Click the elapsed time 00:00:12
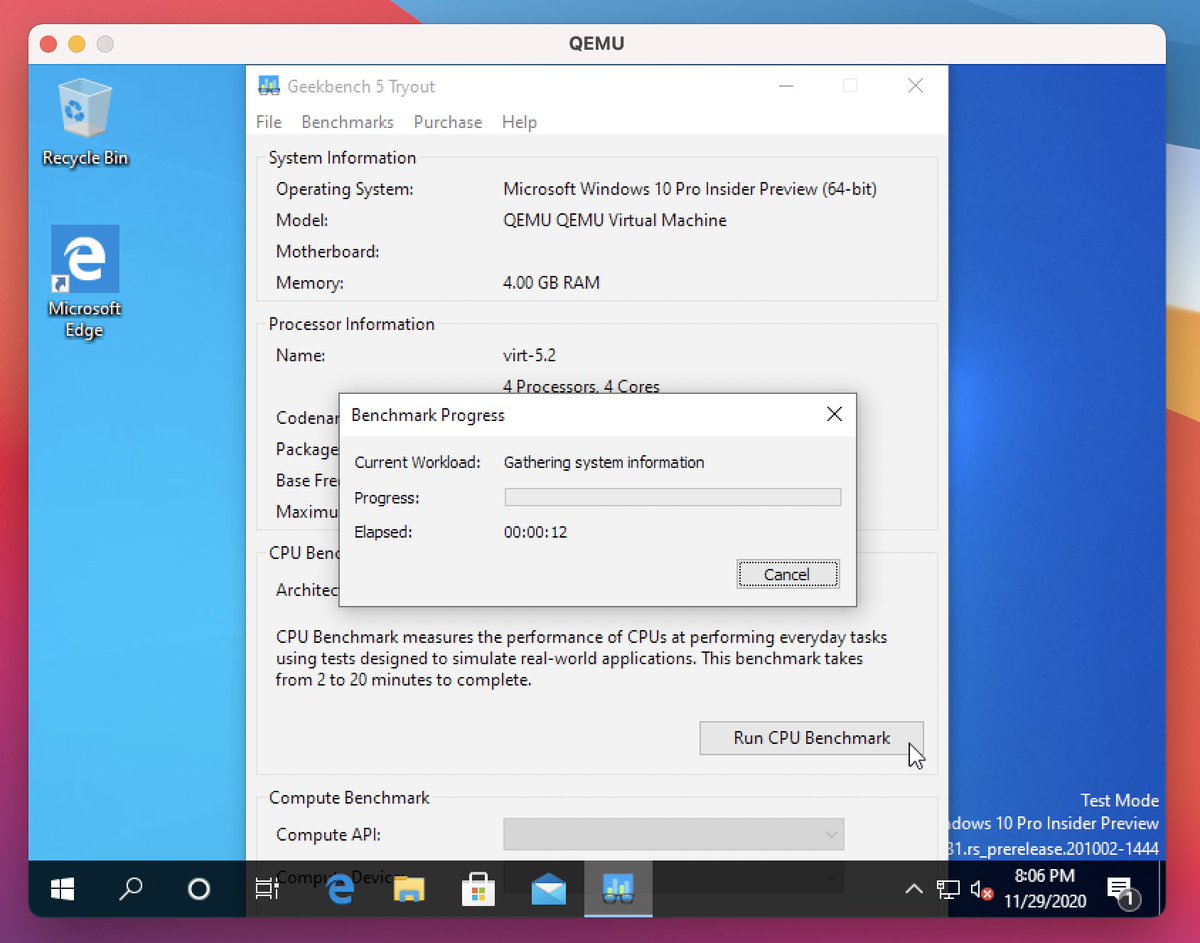This screenshot has width=1200, height=943. tap(535, 532)
